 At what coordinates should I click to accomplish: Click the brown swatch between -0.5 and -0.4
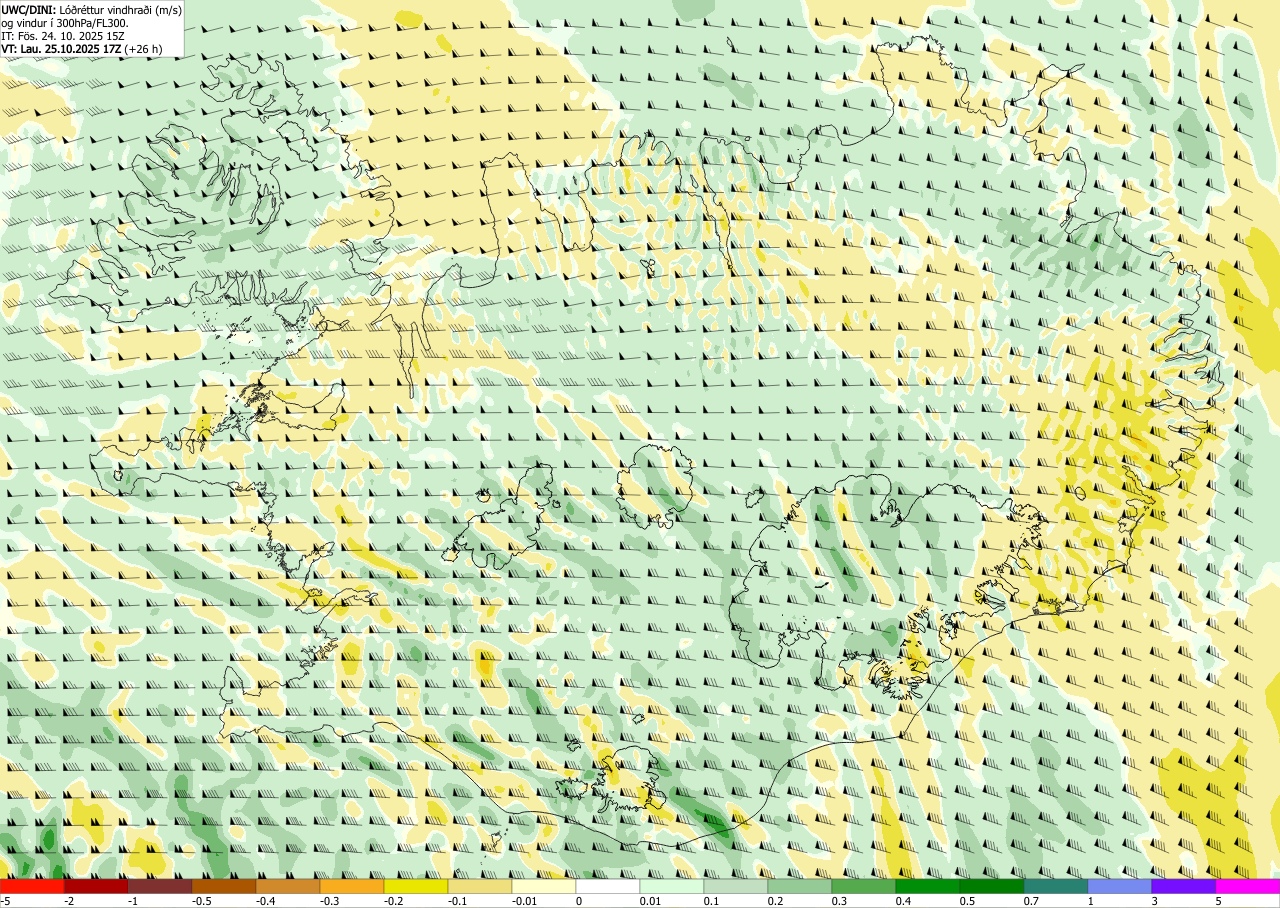click(224, 886)
